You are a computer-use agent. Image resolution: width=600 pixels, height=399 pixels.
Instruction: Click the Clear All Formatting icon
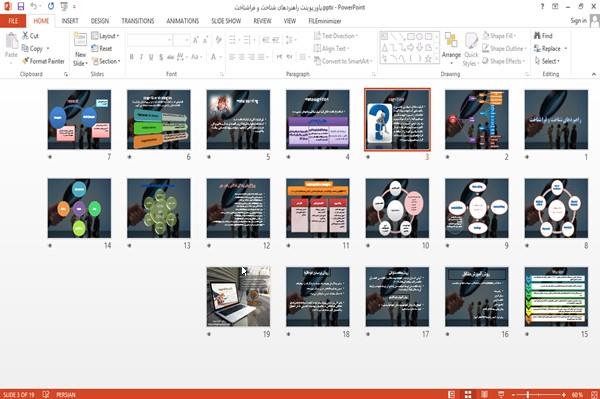tap(218, 40)
